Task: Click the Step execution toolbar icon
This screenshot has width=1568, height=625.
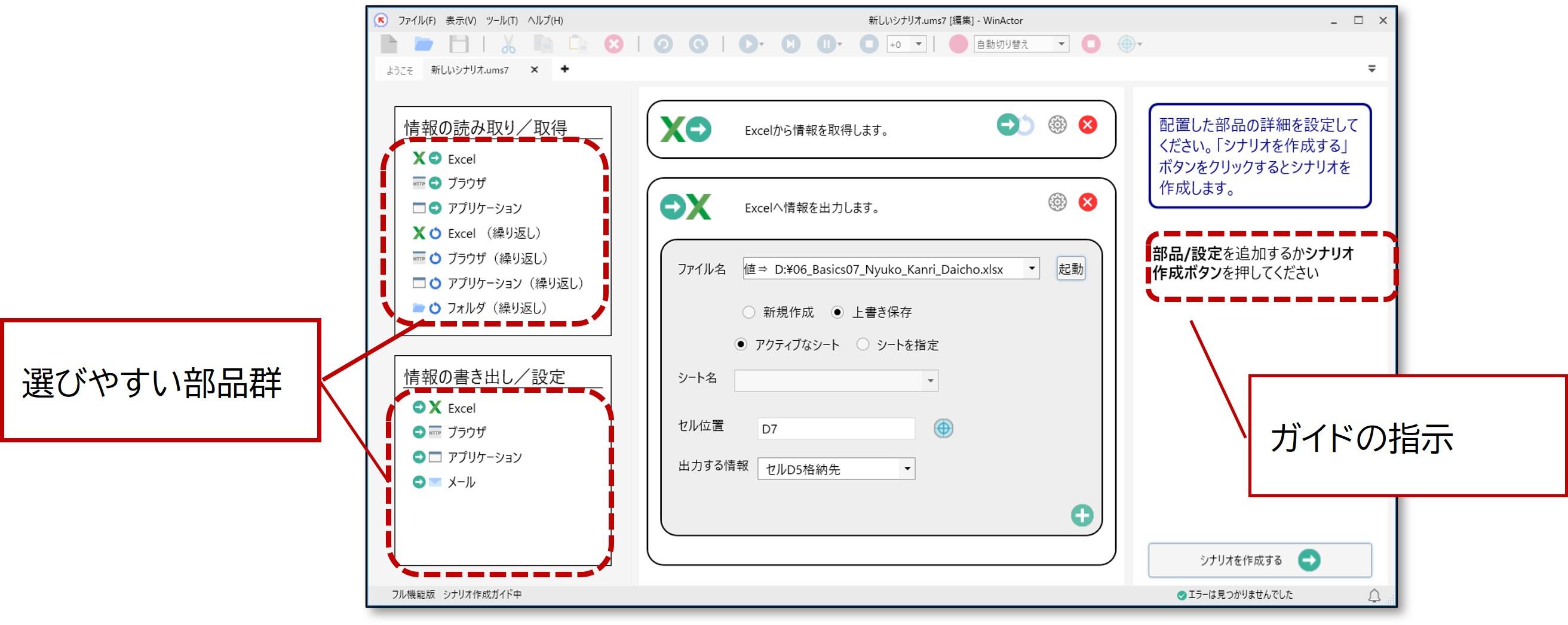Action: pos(791,44)
